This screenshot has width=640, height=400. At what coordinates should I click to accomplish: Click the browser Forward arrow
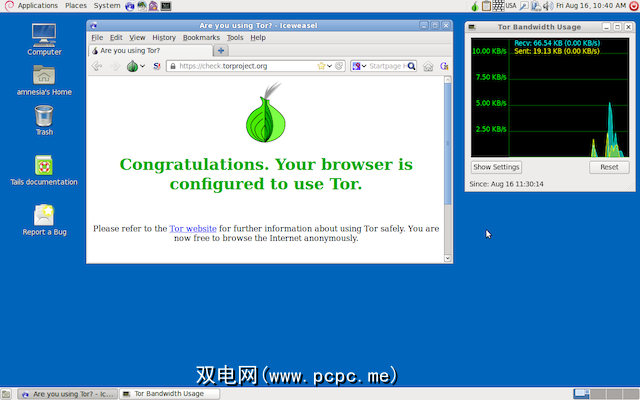(x=115, y=66)
